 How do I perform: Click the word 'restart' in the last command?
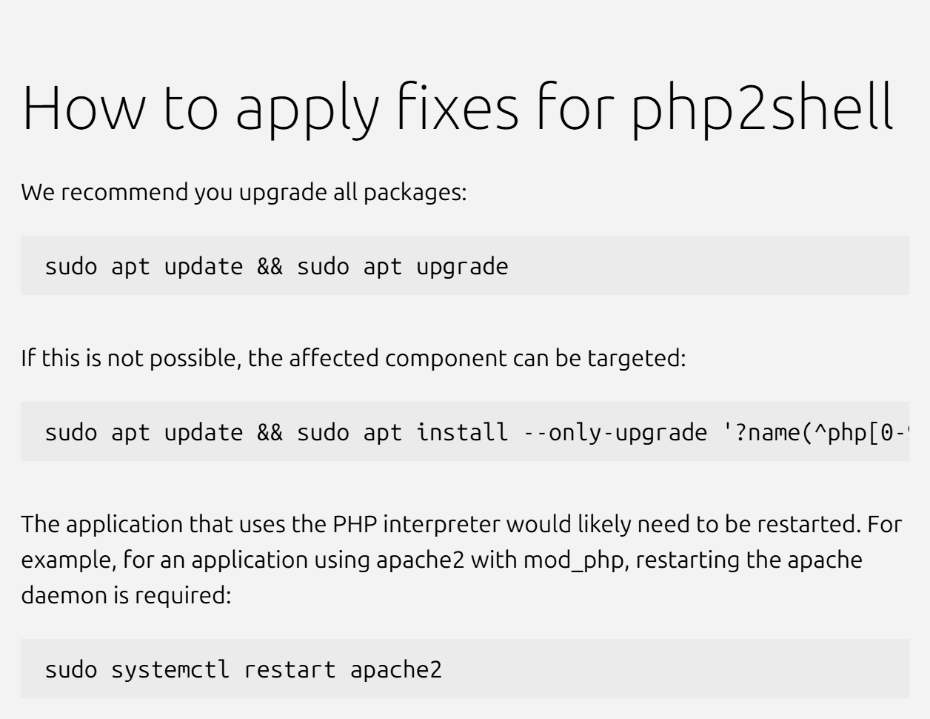click(x=290, y=670)
